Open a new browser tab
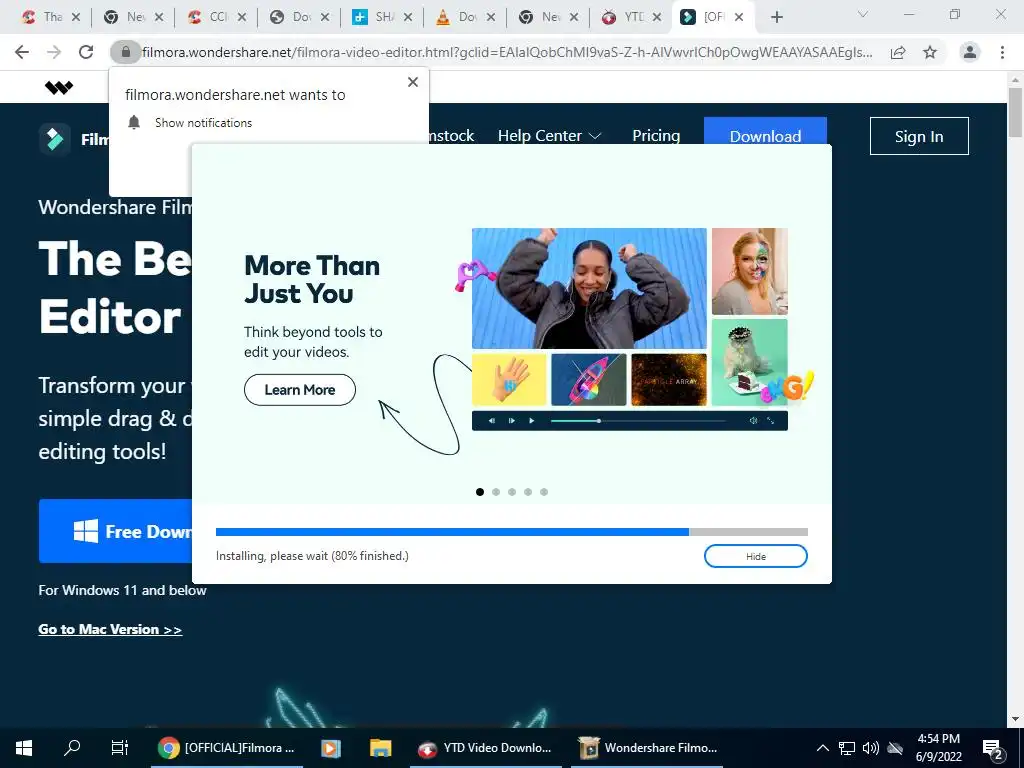The height and width of the screenshot is (768, 1024). tap(776, 18)
